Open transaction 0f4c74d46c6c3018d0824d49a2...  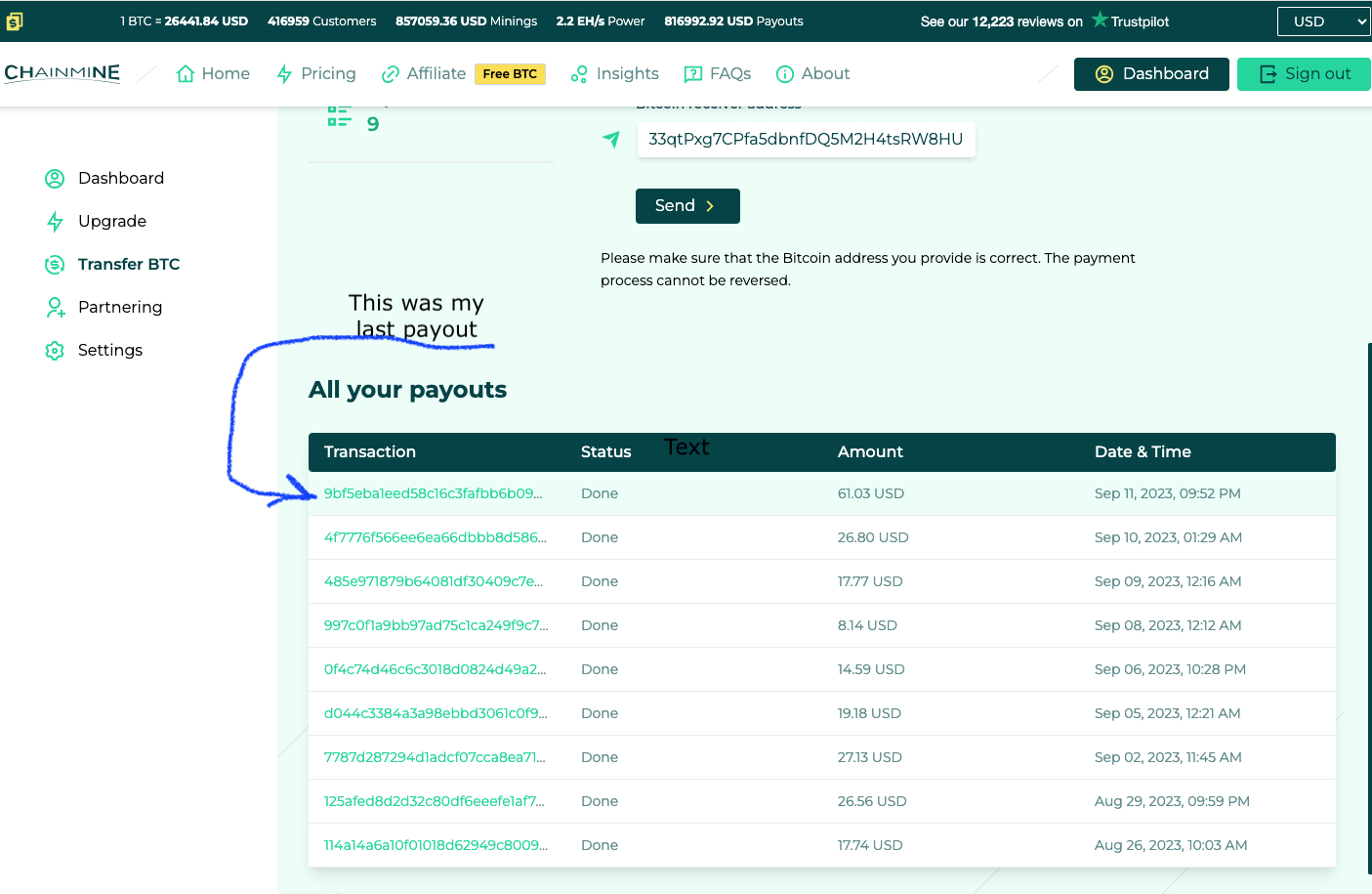(x=435, y=670)
